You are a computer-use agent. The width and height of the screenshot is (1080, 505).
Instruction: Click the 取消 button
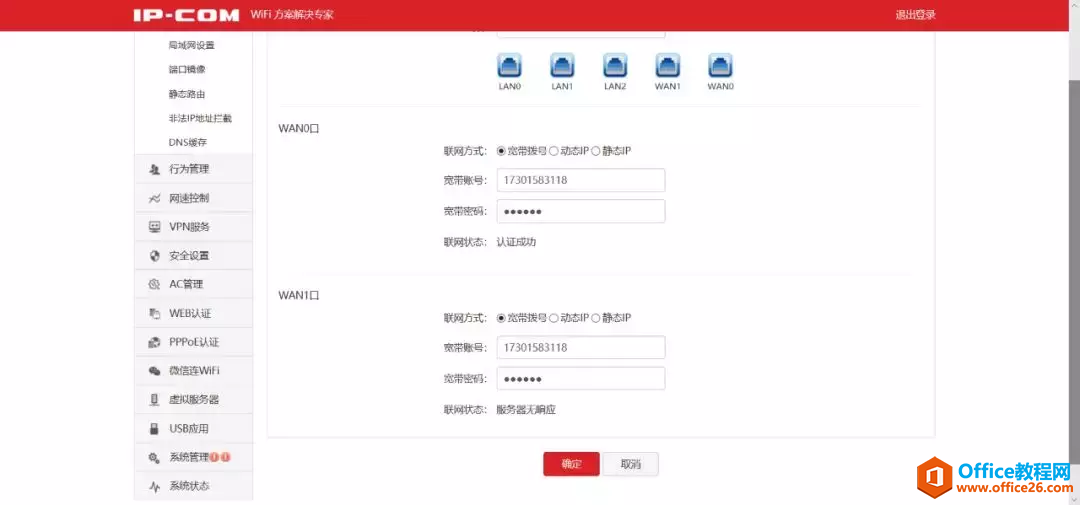[x=631, y=464]
